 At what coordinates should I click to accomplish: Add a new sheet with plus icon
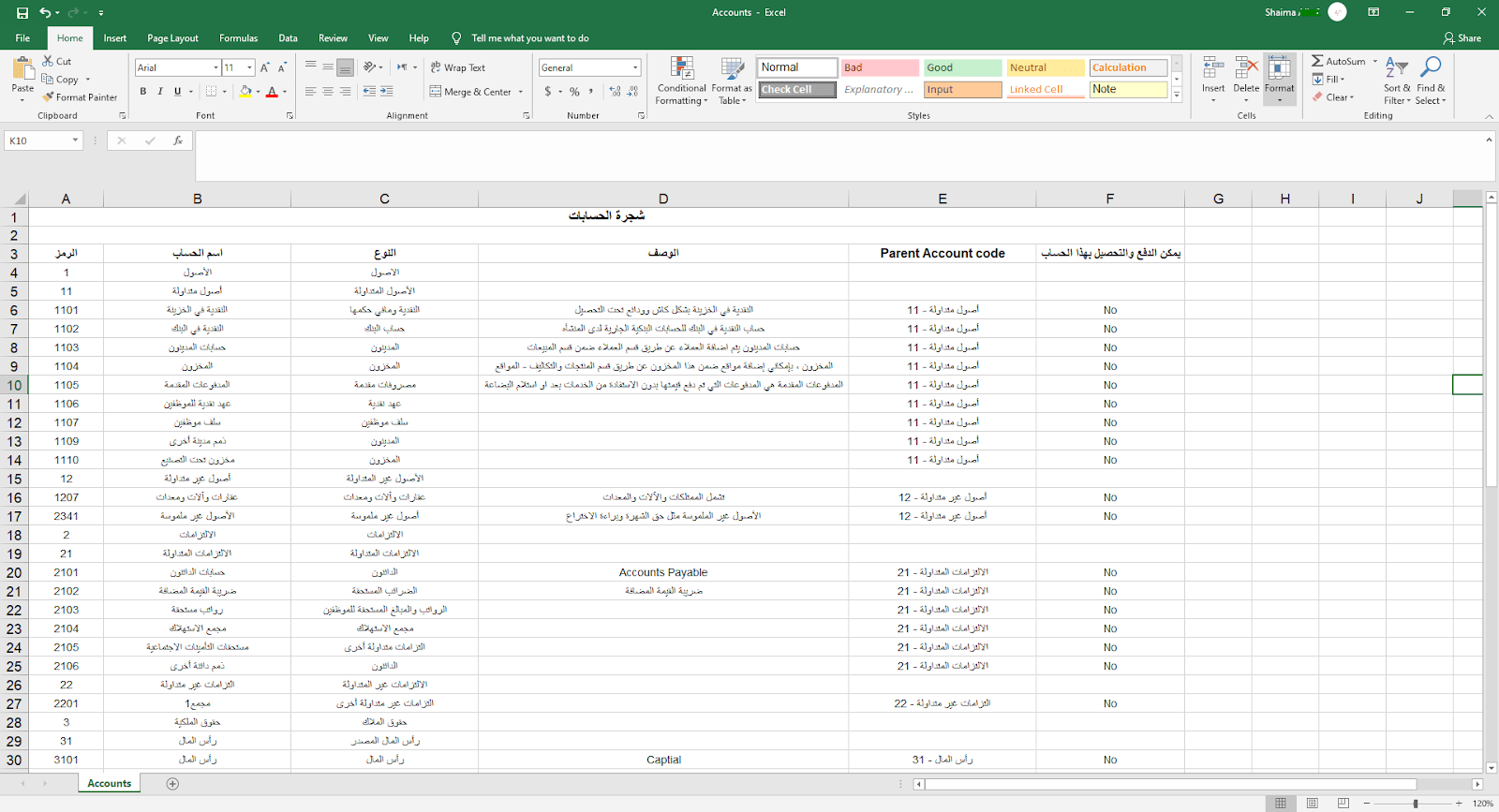[x=172, y=784]
